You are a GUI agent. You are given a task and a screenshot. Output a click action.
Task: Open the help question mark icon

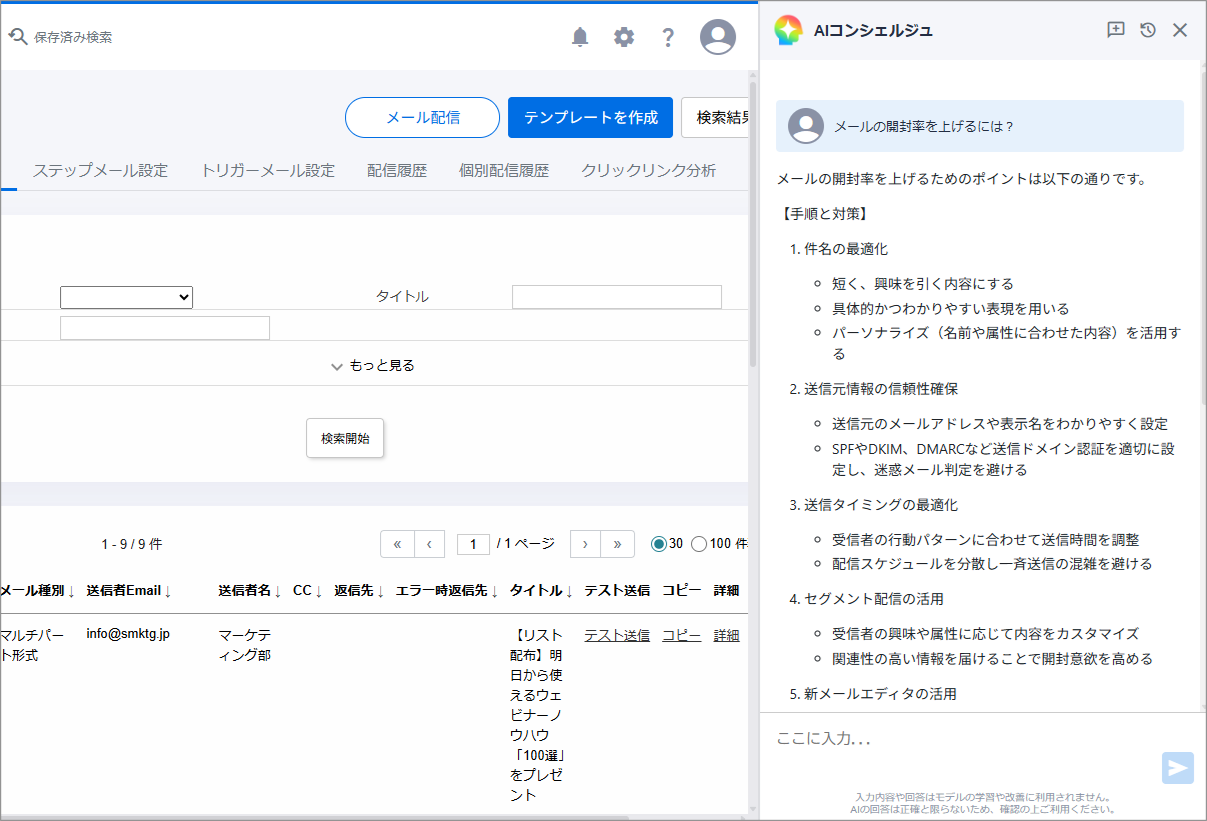click(x=669, y=37)
